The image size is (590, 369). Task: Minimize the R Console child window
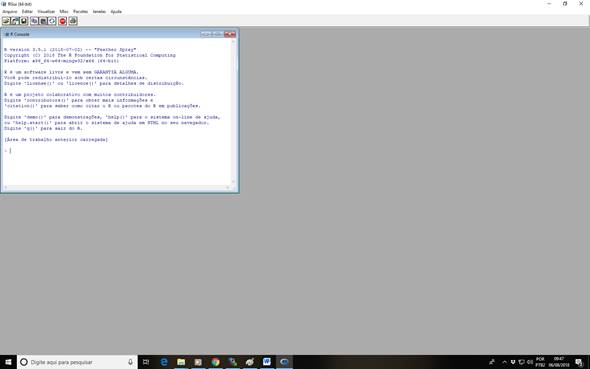(205, 34)
